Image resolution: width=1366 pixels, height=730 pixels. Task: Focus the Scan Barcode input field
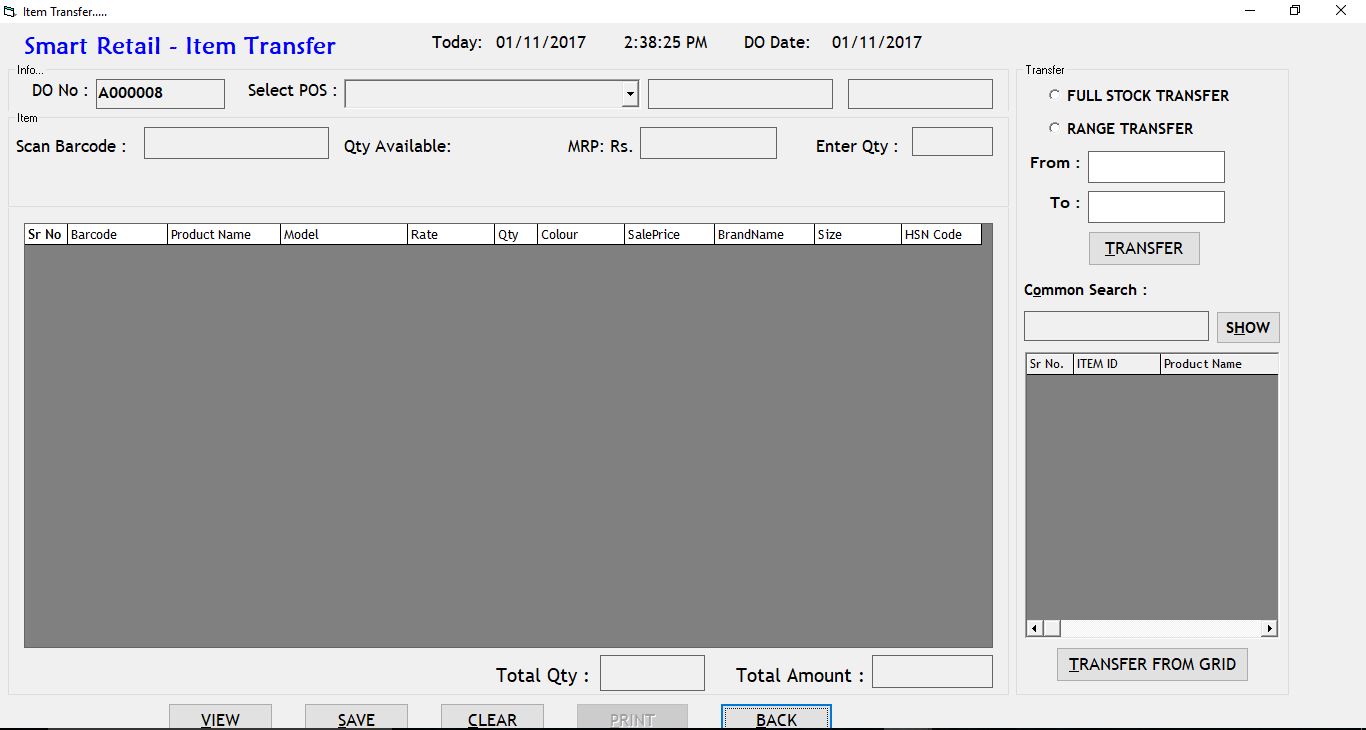click(x=236, y=143)
